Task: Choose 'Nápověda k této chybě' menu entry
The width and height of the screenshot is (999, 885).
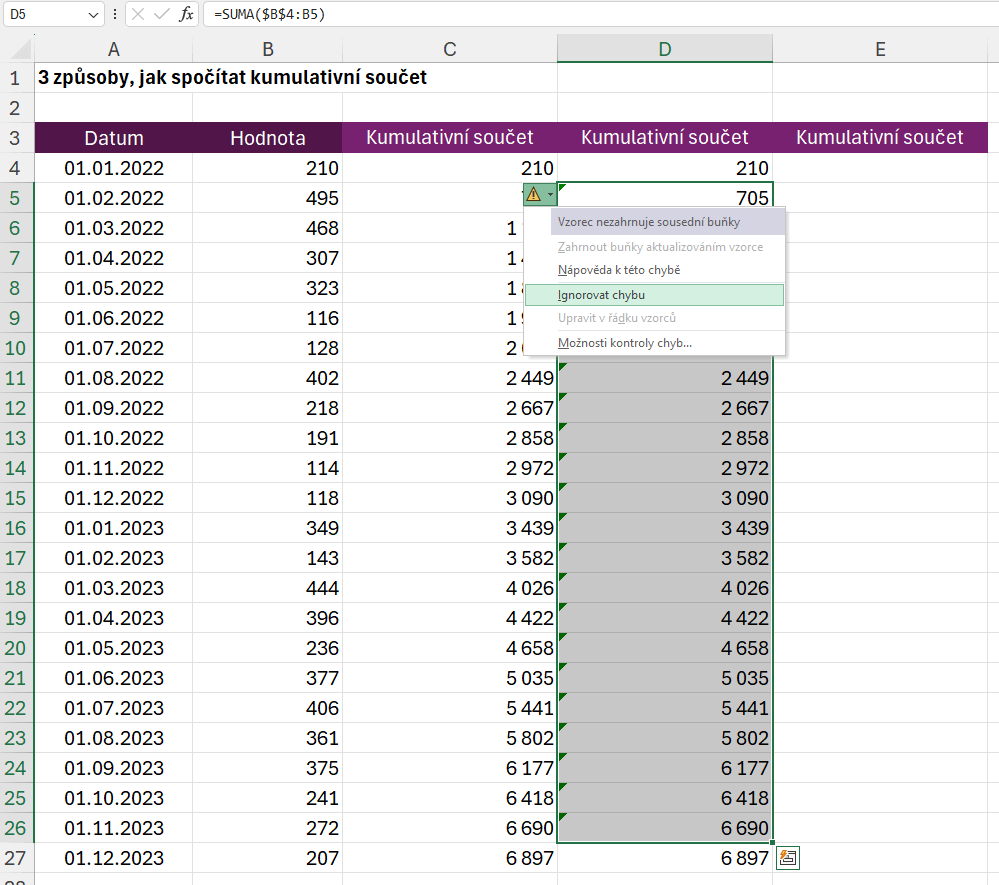Action: coord(618,270)
